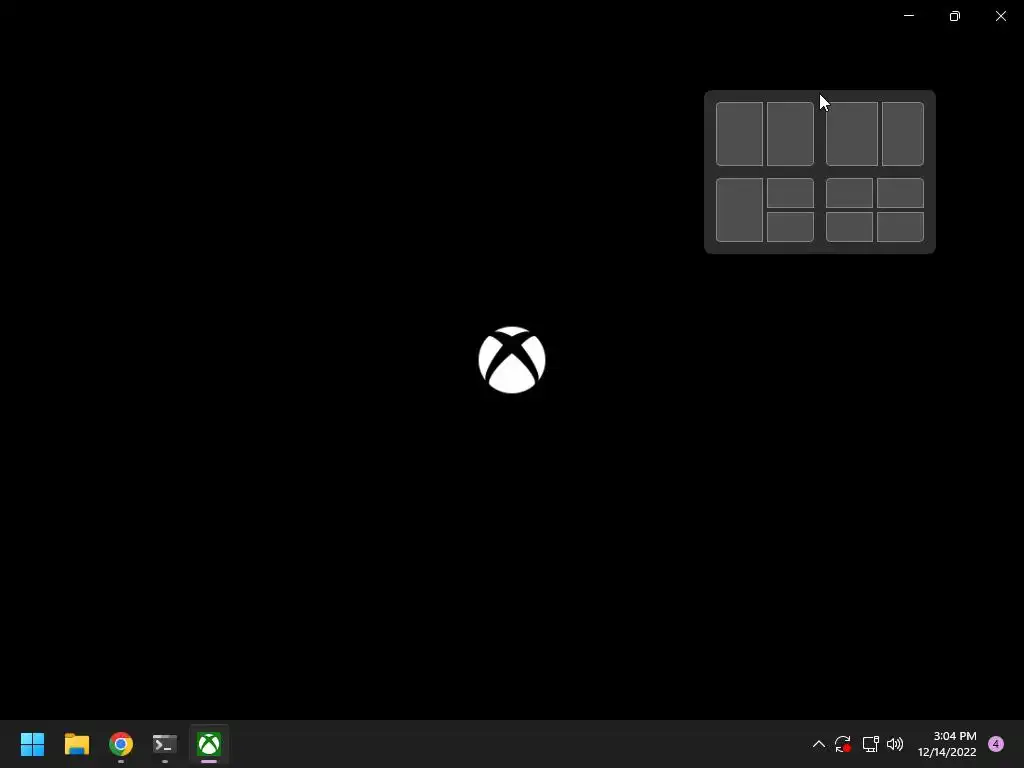Snap to bottom-left quarter of four-grid layout

coord(849,227)
